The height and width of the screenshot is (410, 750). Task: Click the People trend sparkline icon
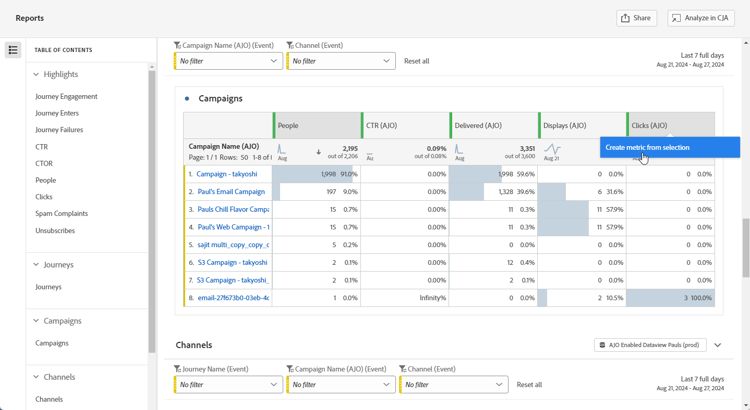[282, 150]
